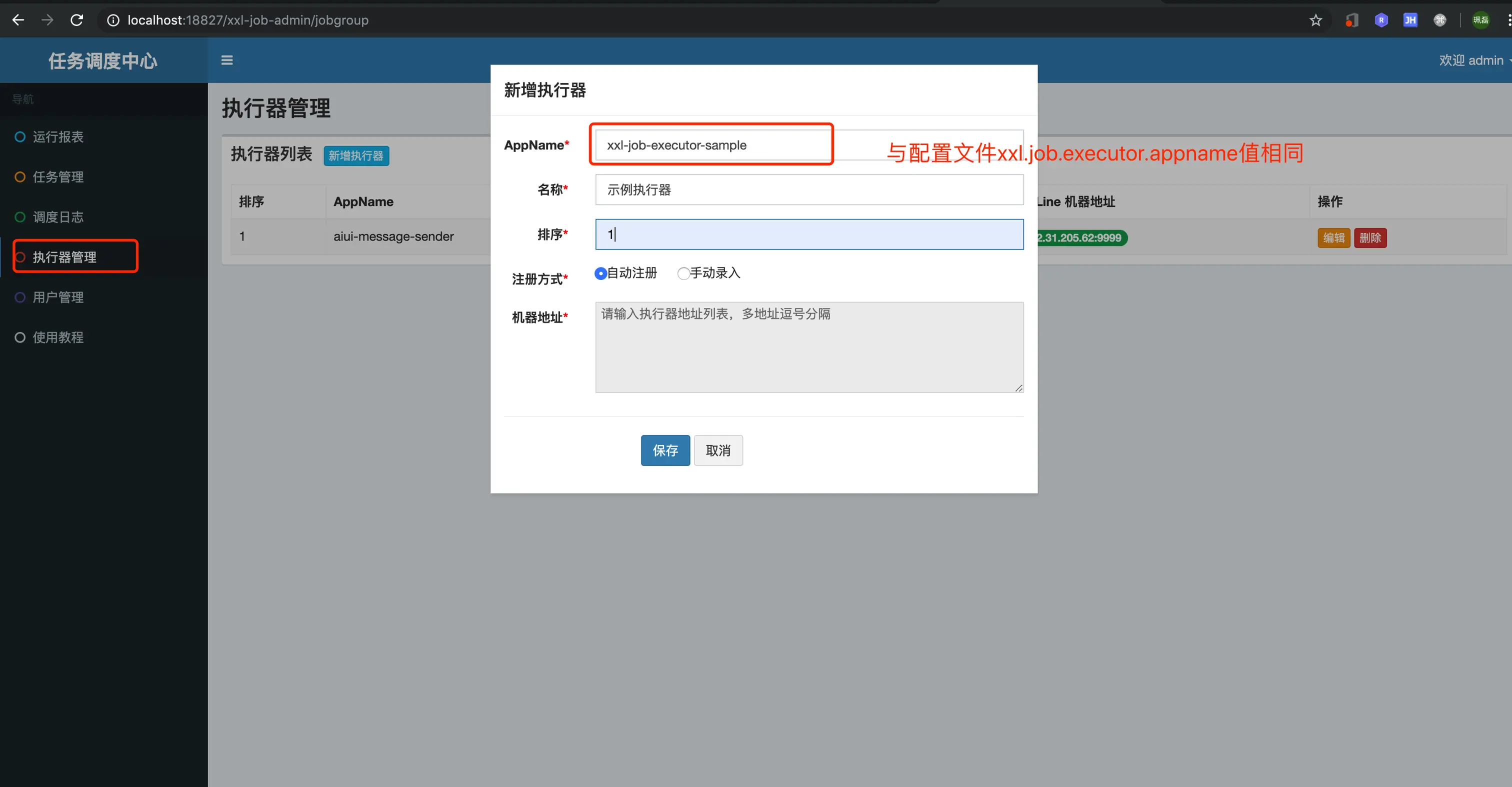The height and width of the screenshot is (787, 1512).
Task: Click the blue R shield extension icon
Action: tap(1380, 20)
